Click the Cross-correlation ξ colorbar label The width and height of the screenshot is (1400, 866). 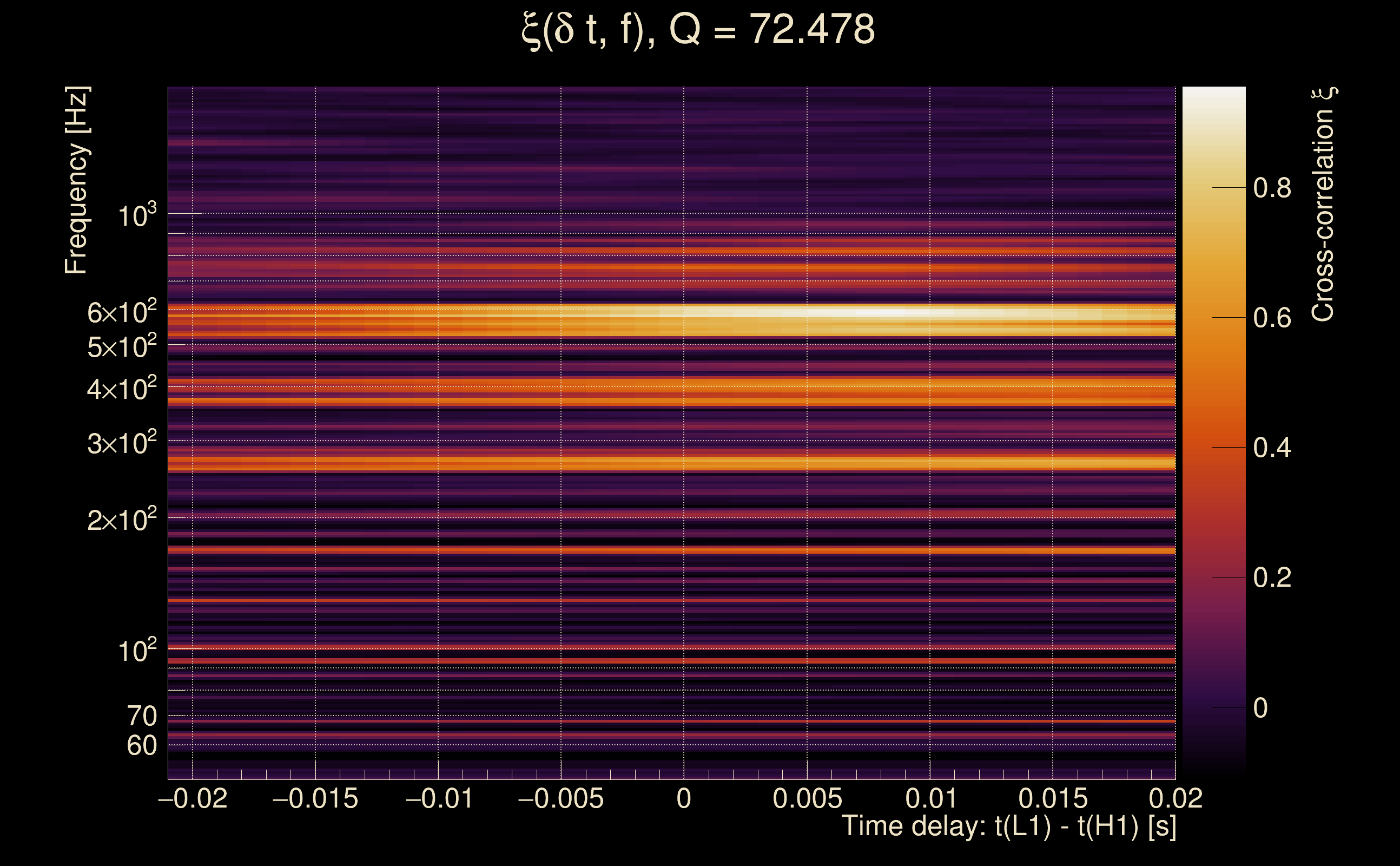pyautogui.click(x=1323, y=205)
